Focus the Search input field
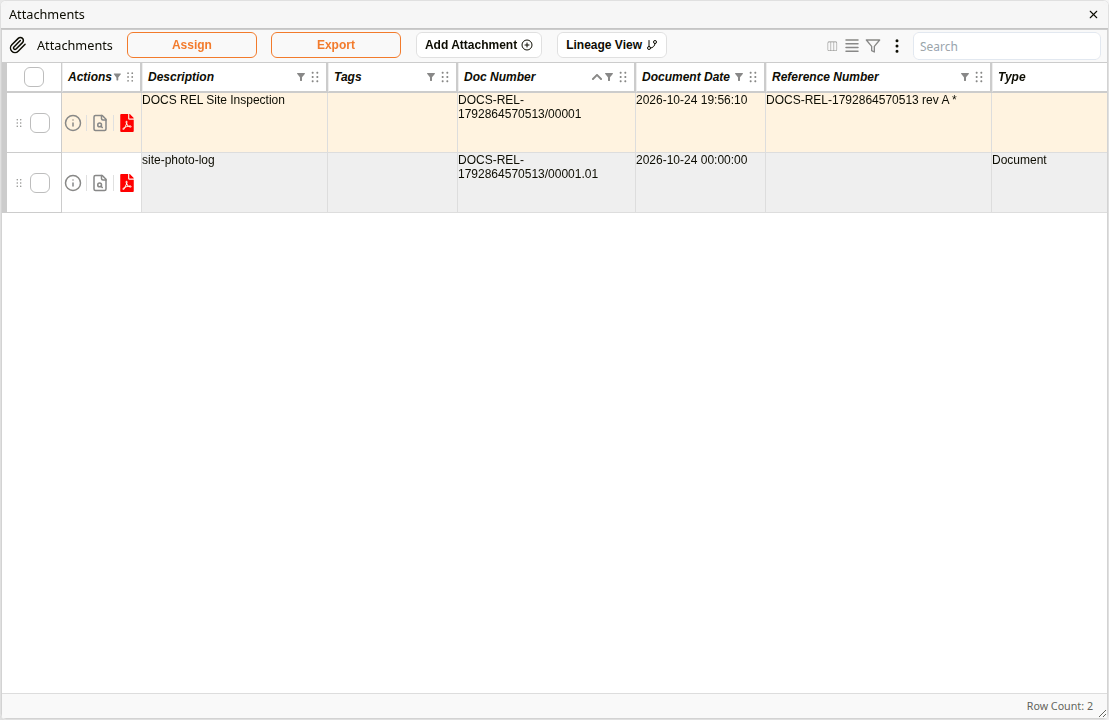 coord(1006,46)
